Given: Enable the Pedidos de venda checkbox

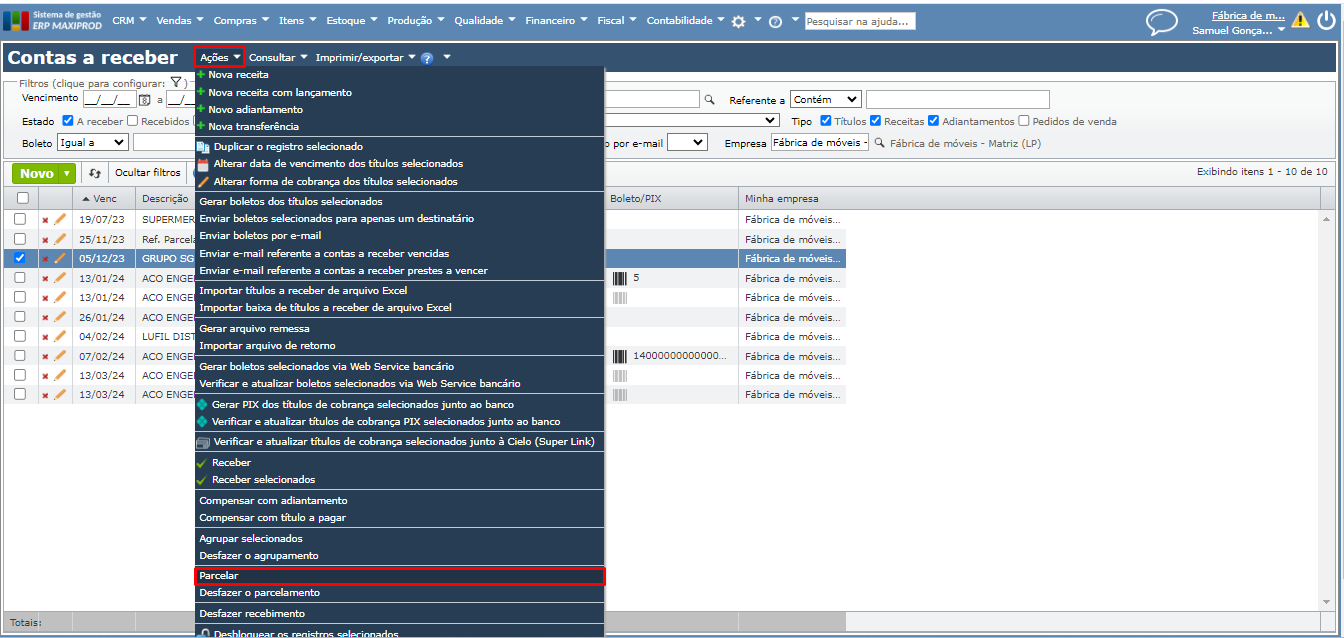Looking at the screenshot, I should (x=1024, y=121).
